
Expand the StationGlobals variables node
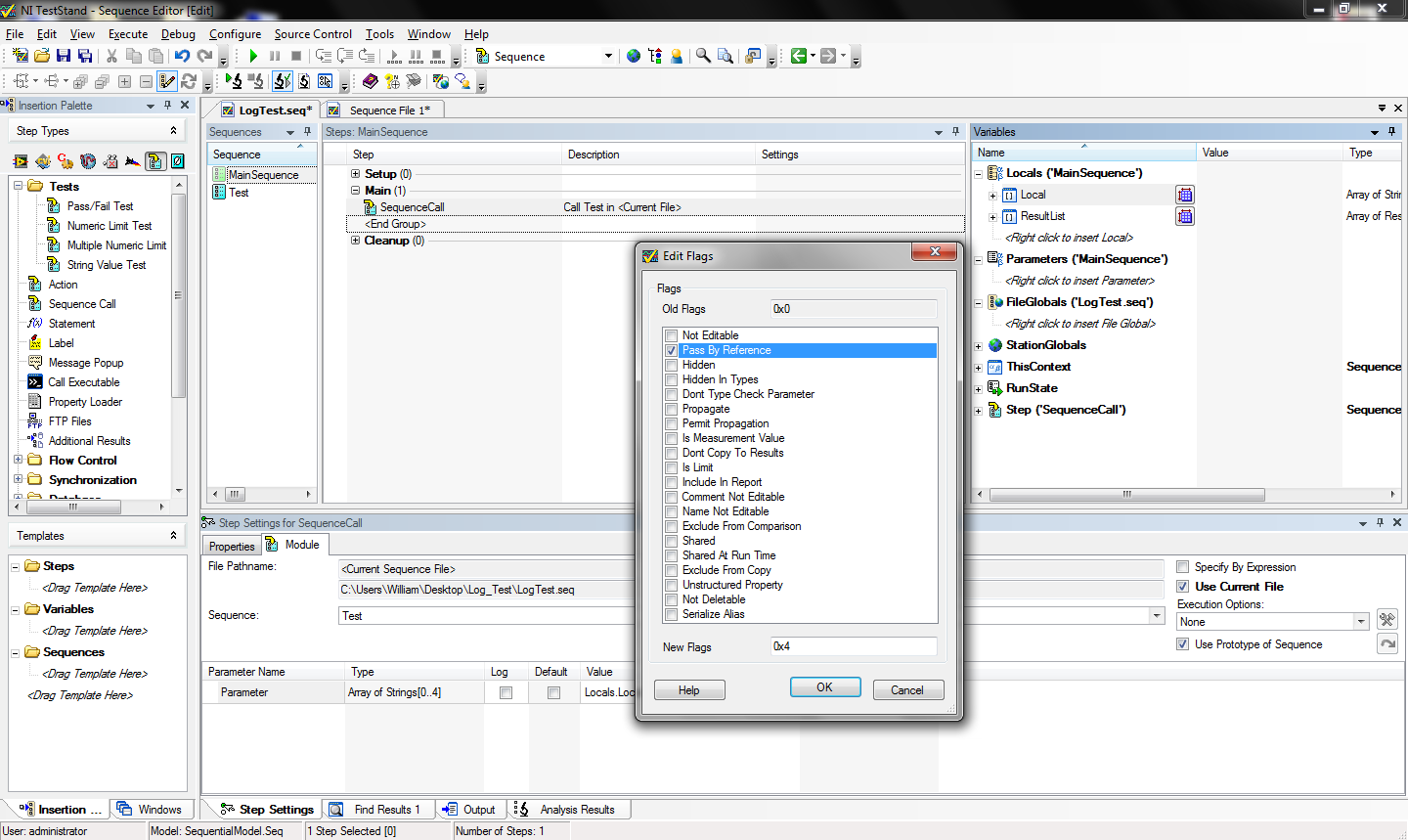979,345
